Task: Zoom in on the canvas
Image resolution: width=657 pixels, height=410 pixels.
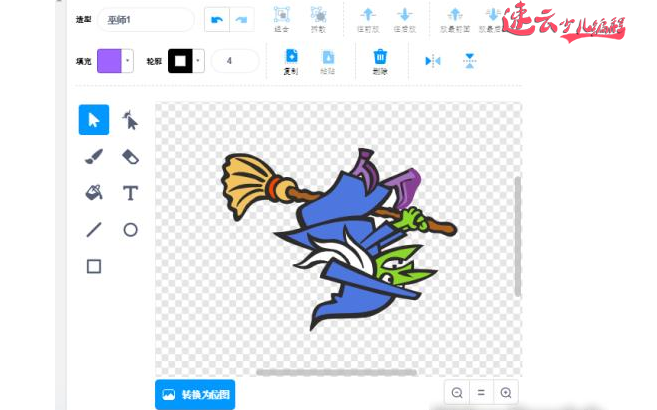Action: click(x=506, y=393)
